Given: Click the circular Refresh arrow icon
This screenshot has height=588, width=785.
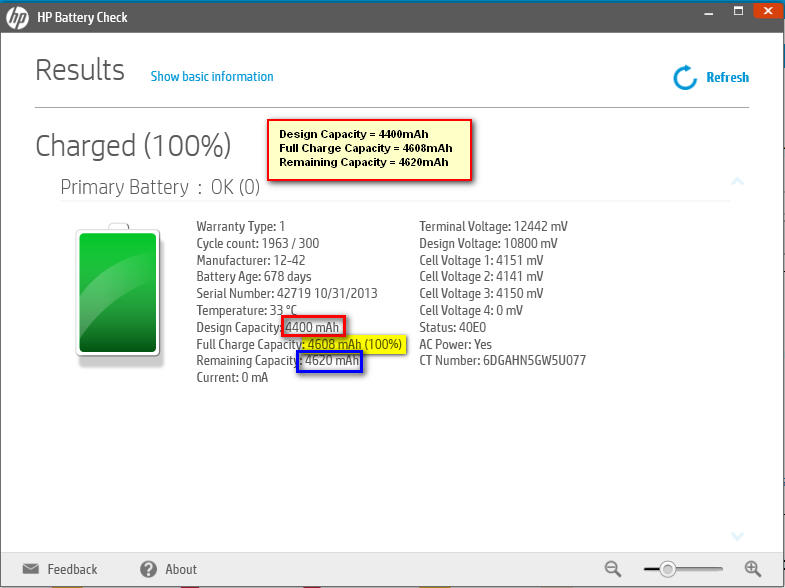Looking at the screenshot, I should pyautogui.click(x=685, y=78).
